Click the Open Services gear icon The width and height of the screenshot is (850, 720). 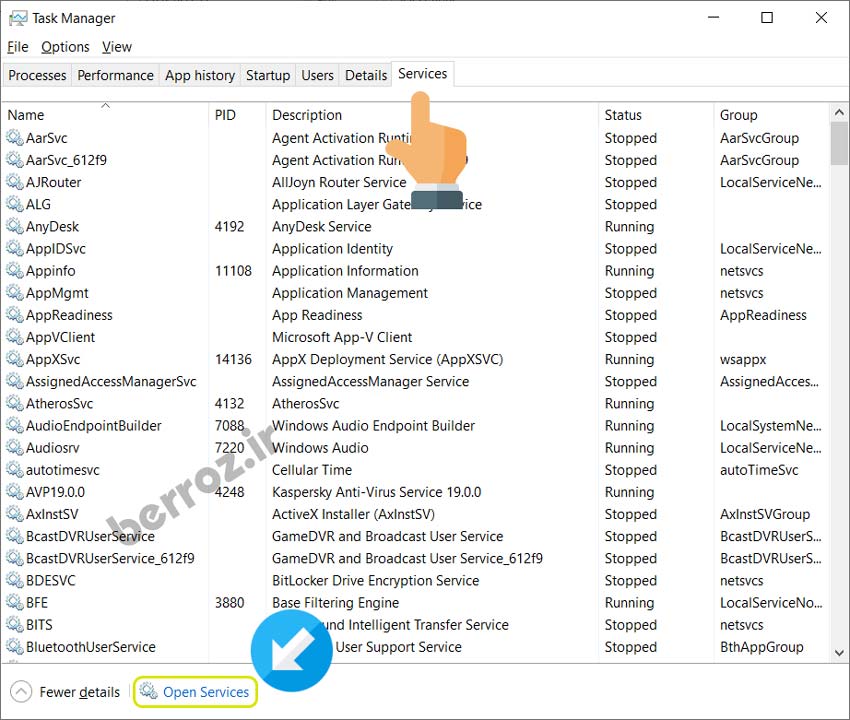[x=149, y=692]
